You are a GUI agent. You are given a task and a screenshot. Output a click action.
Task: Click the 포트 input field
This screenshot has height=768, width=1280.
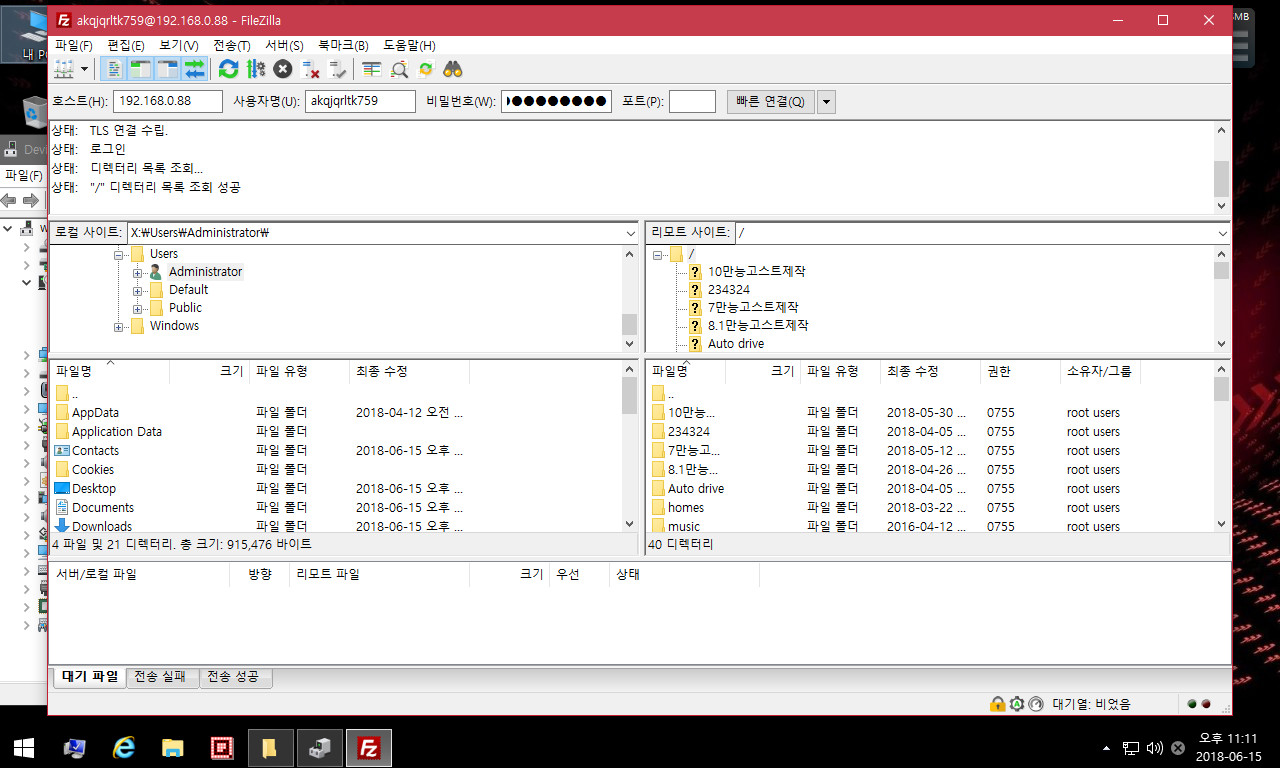(692, 101)
